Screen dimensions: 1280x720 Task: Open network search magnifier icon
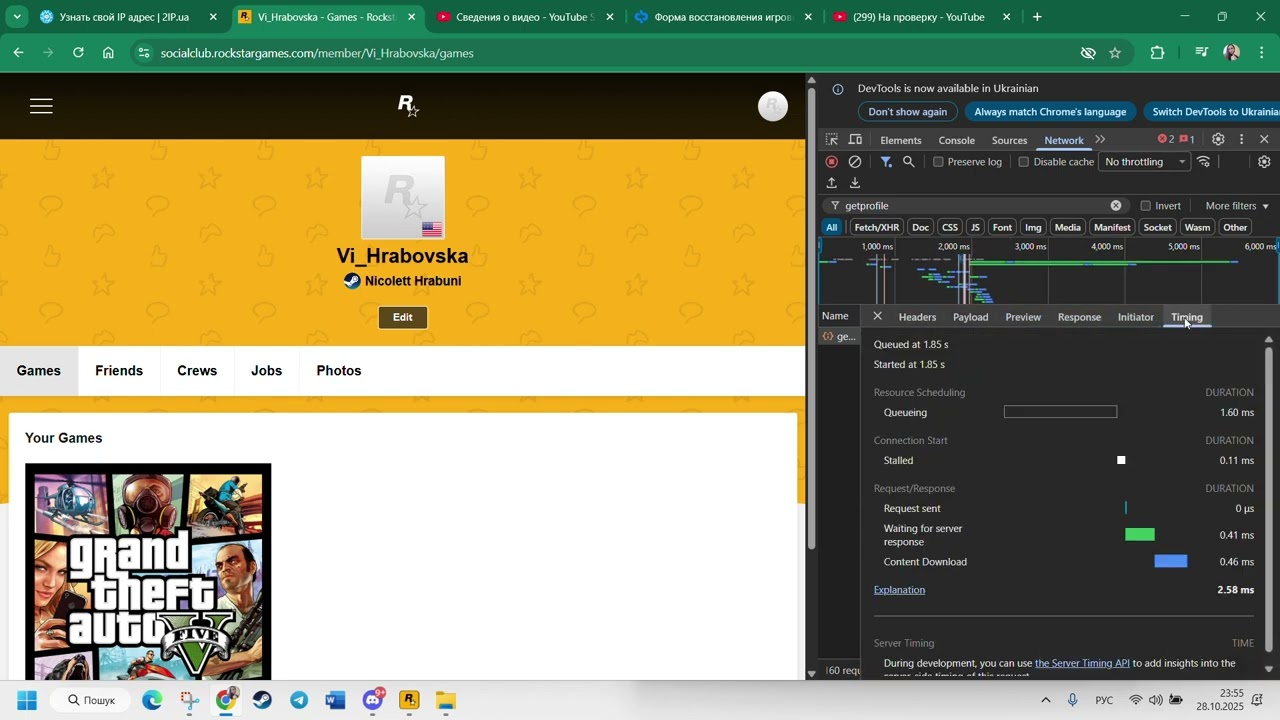pos(908,162)
